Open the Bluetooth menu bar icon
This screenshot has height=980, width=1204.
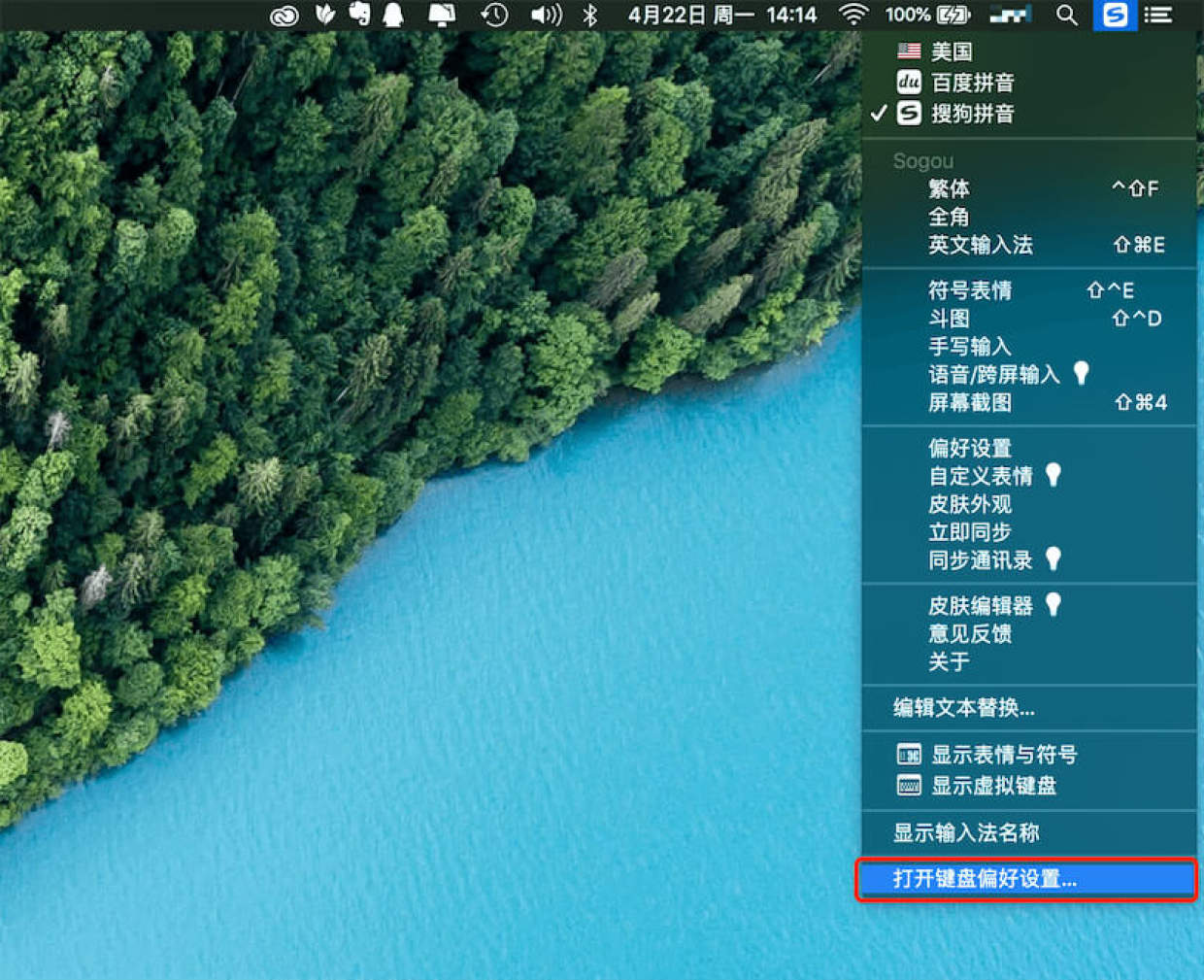click(x=589, y=15)
